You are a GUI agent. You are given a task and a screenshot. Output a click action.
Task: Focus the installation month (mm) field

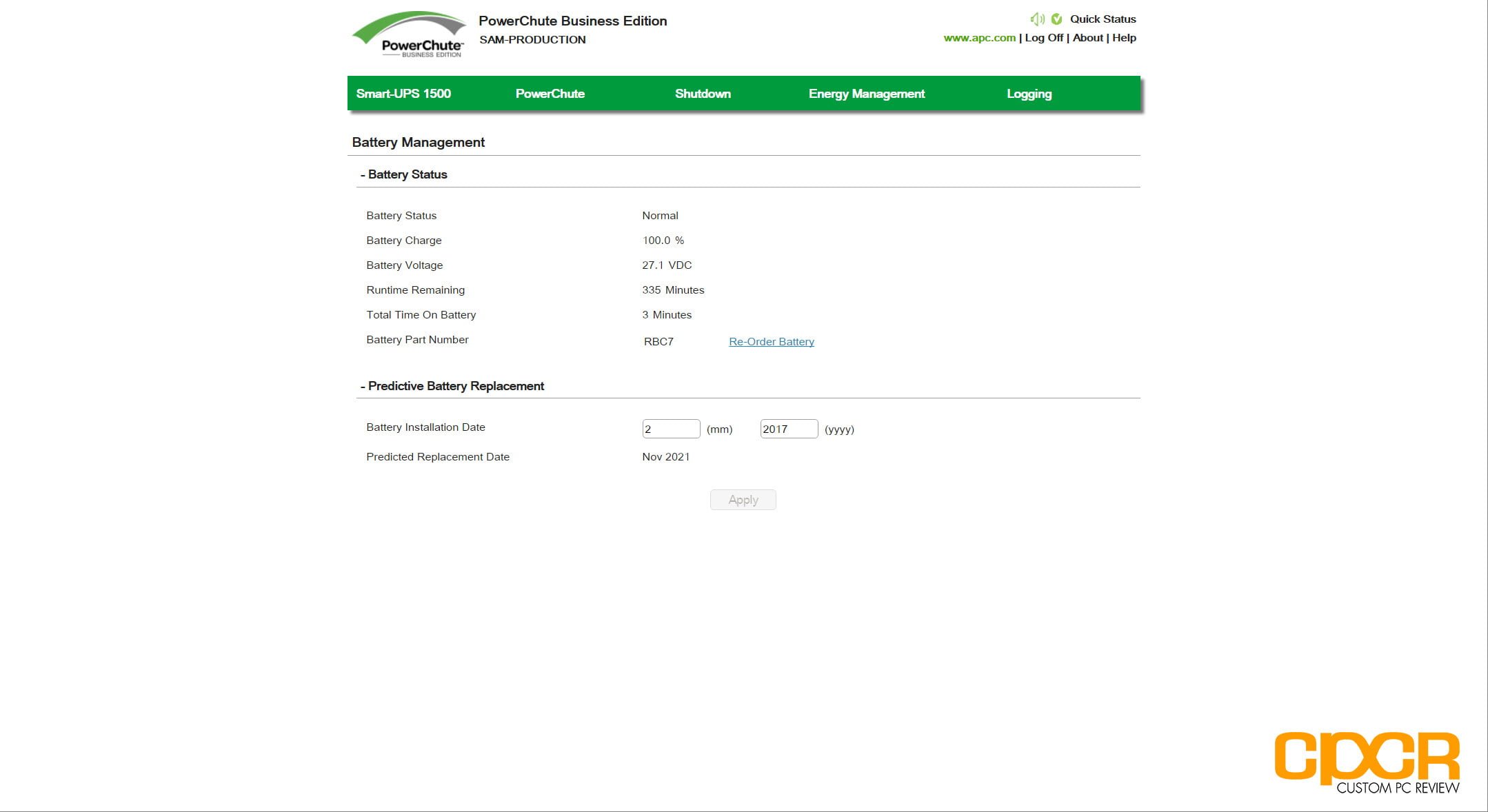[671, 429]
